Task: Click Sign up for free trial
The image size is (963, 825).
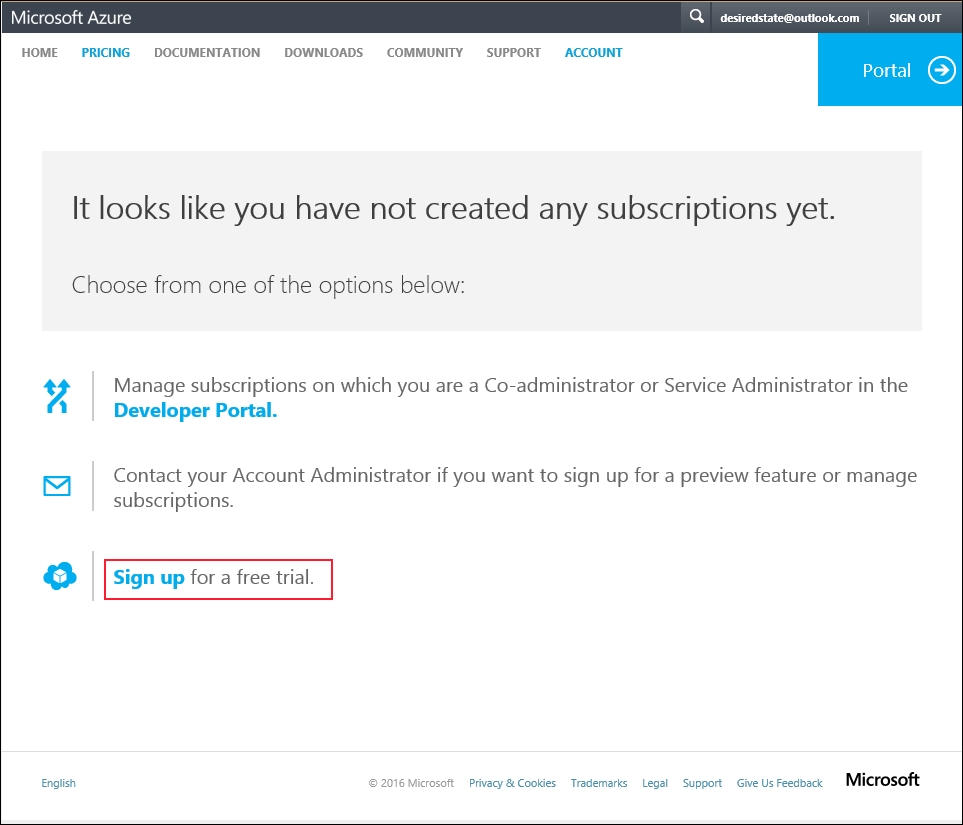Action: point(149,578)
